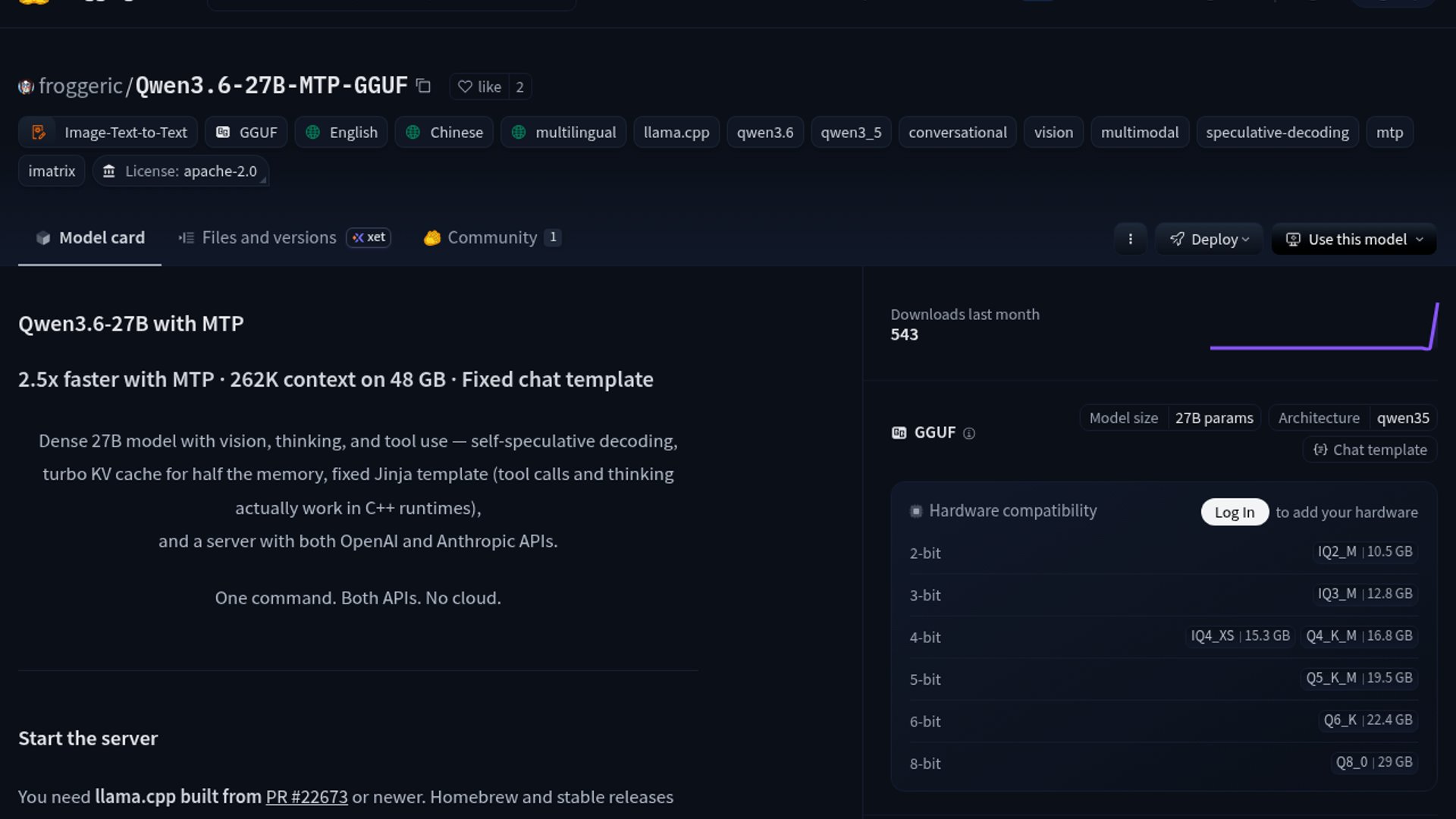
Task: Select the IQ2_M 10.5 GB quantization
Action: tap(1365, 551)
